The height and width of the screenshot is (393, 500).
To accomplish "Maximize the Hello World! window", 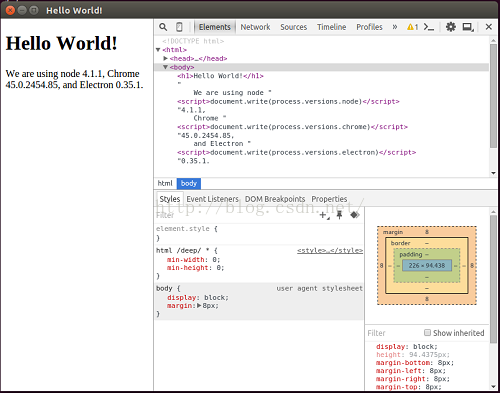I will 34,10.
